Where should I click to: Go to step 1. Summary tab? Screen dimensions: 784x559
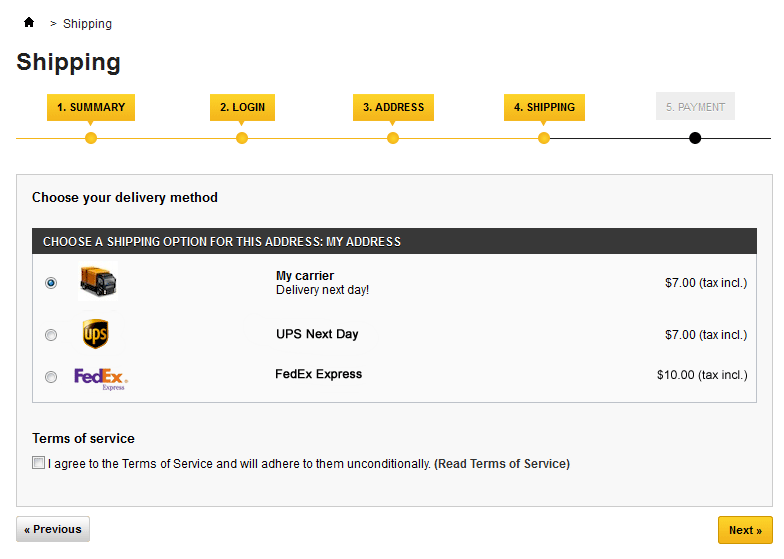[91, 107]
